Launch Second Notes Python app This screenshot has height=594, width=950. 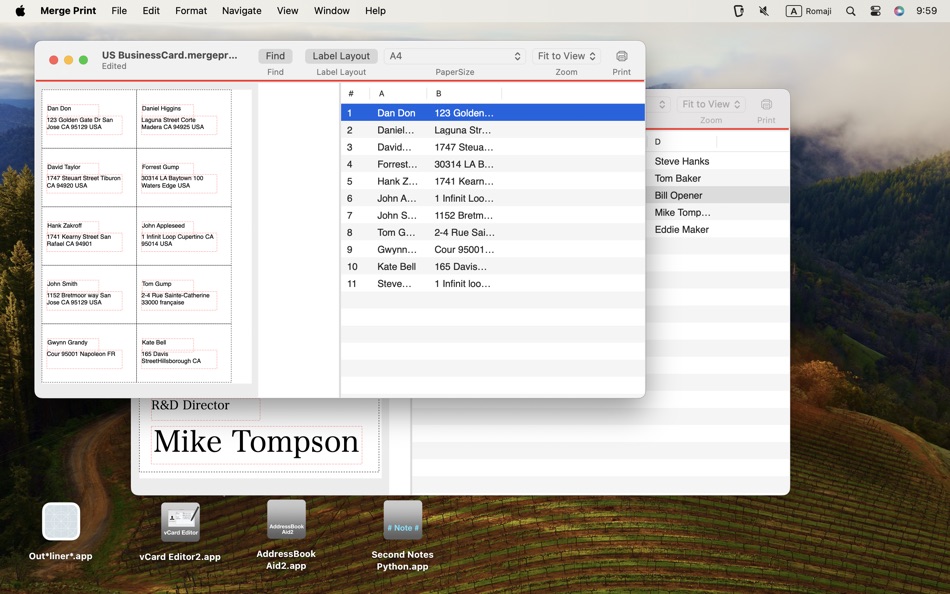(x=402, y=521)
